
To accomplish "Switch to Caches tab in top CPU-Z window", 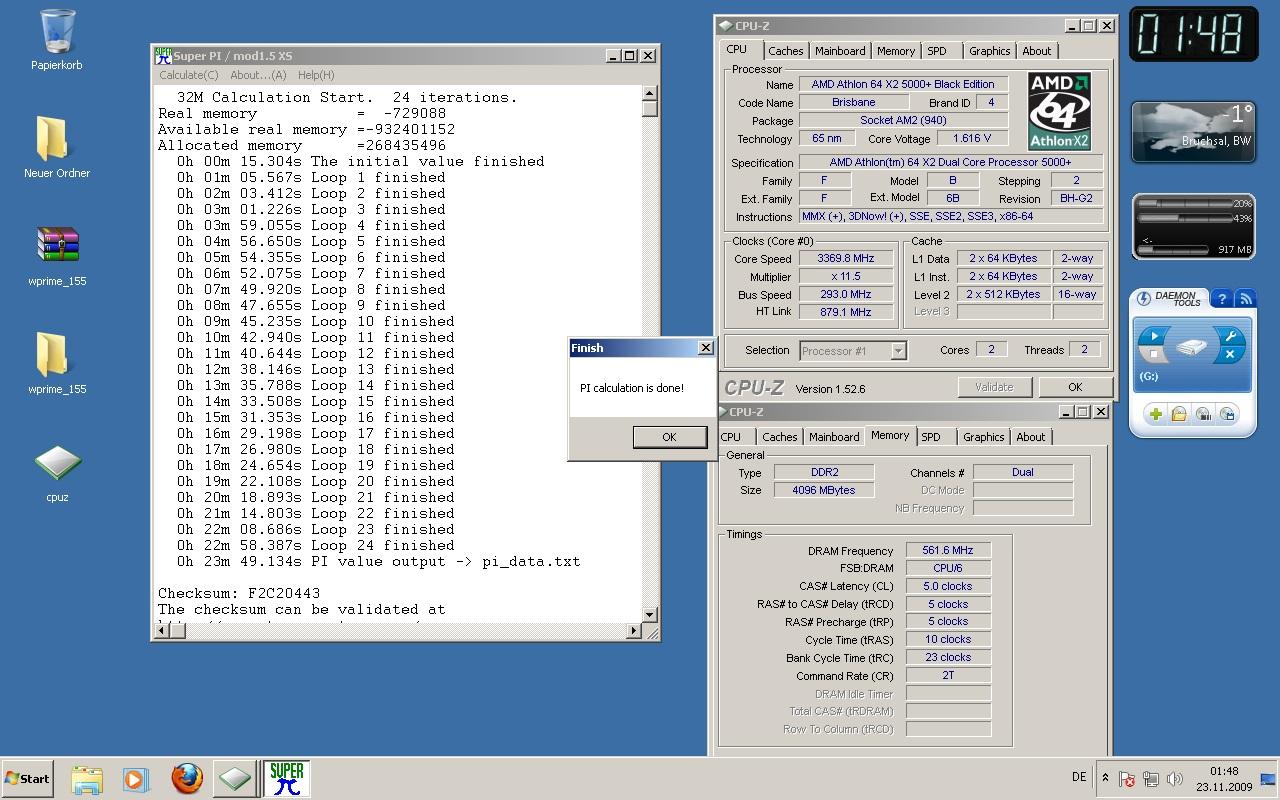I will [x=785, y=51].
